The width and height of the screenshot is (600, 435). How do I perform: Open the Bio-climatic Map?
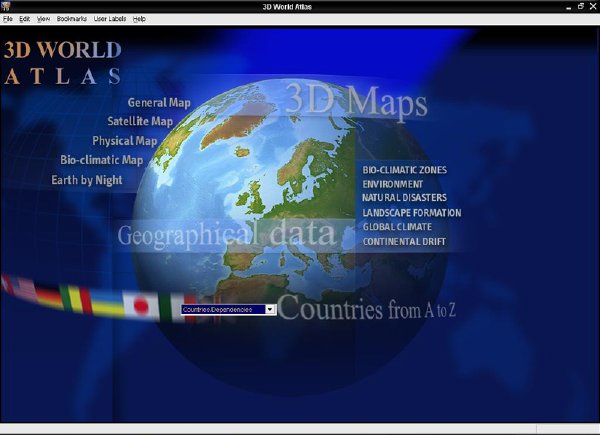102,160
